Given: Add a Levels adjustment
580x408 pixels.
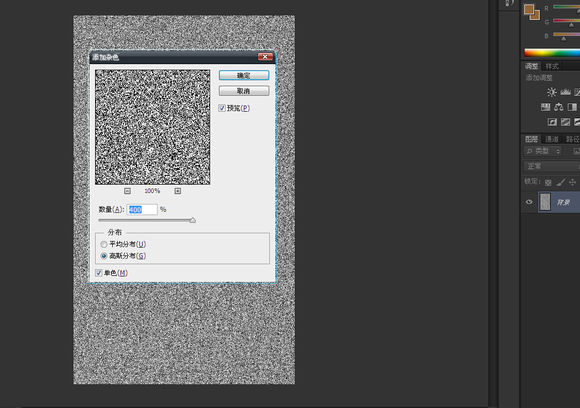Looking at the screenshot, I should (x=565, y=92).
